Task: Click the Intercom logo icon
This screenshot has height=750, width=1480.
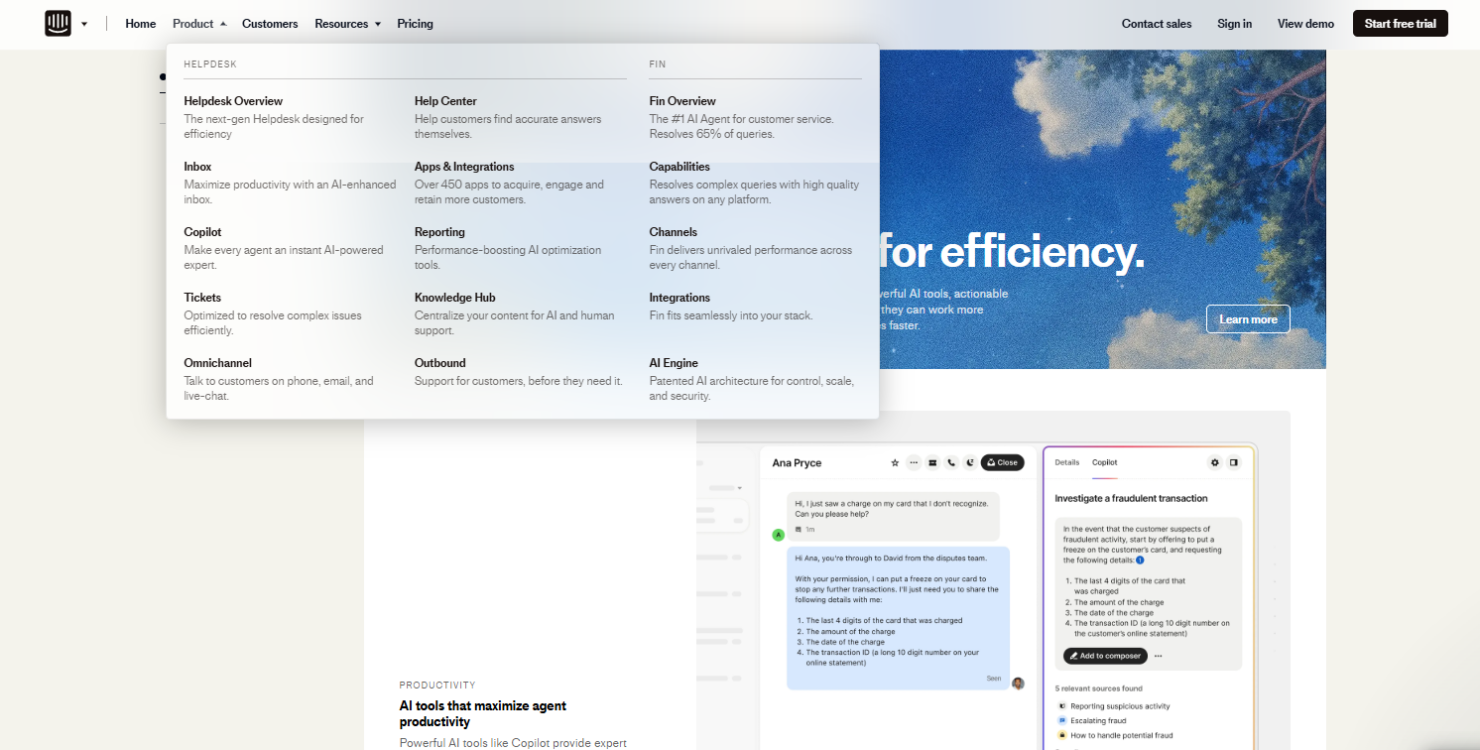Action: pyautogui.click(x=58, y=23)
